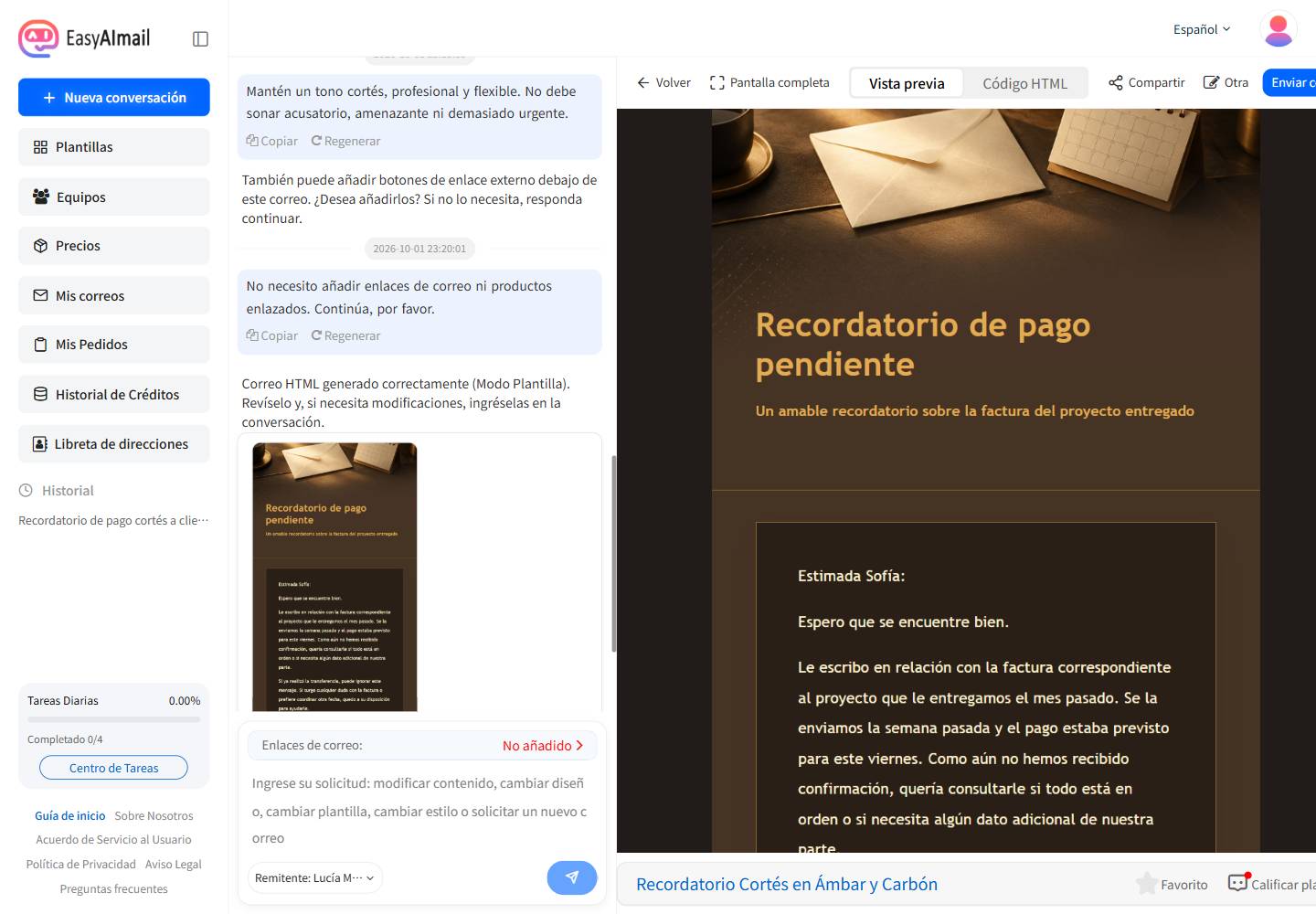Copy the 'No necesito añadir enlaces' message

tap(272, 335)
